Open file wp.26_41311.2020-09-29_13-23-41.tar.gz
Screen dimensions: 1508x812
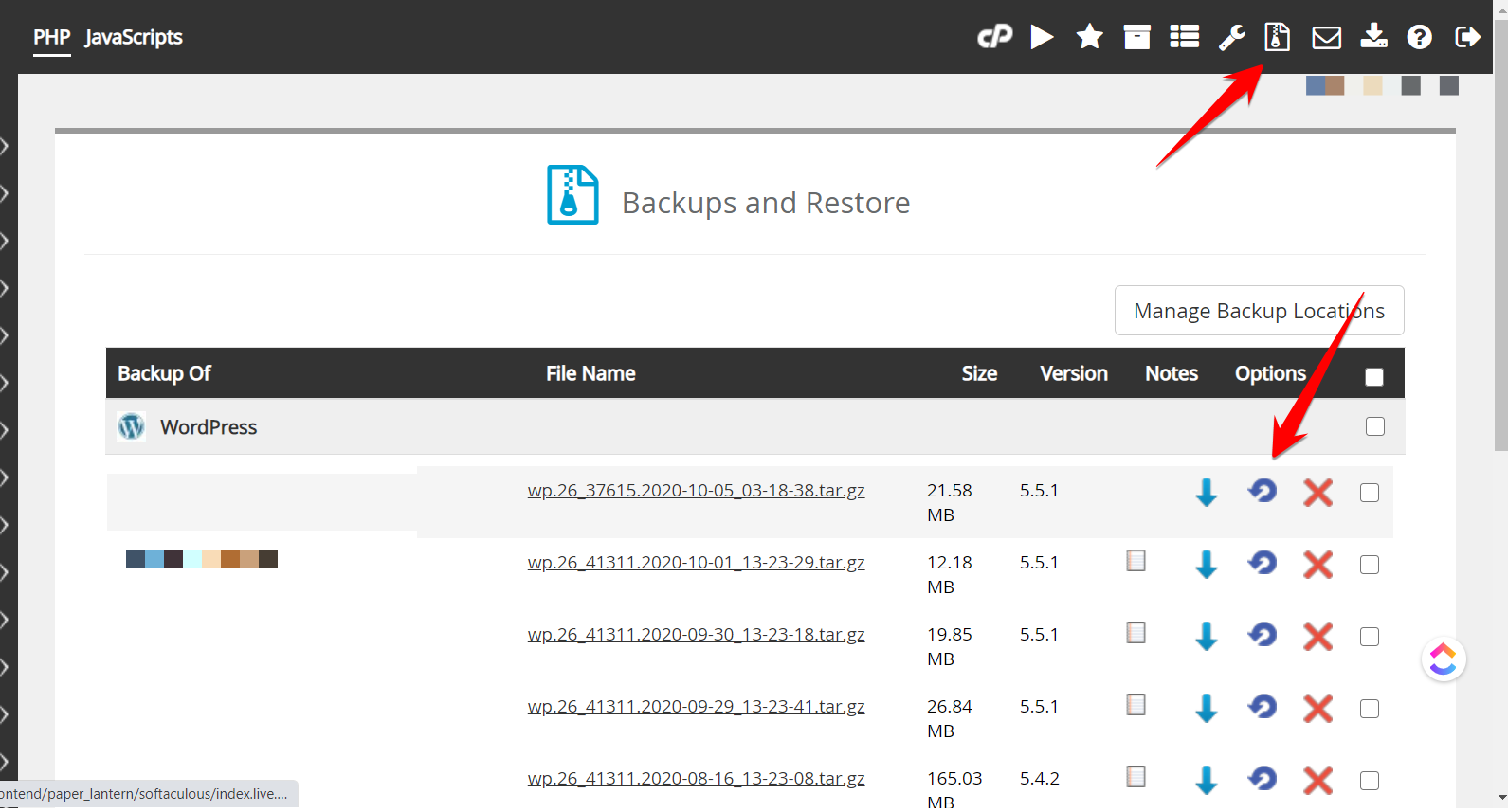click(x=696, y=707)
